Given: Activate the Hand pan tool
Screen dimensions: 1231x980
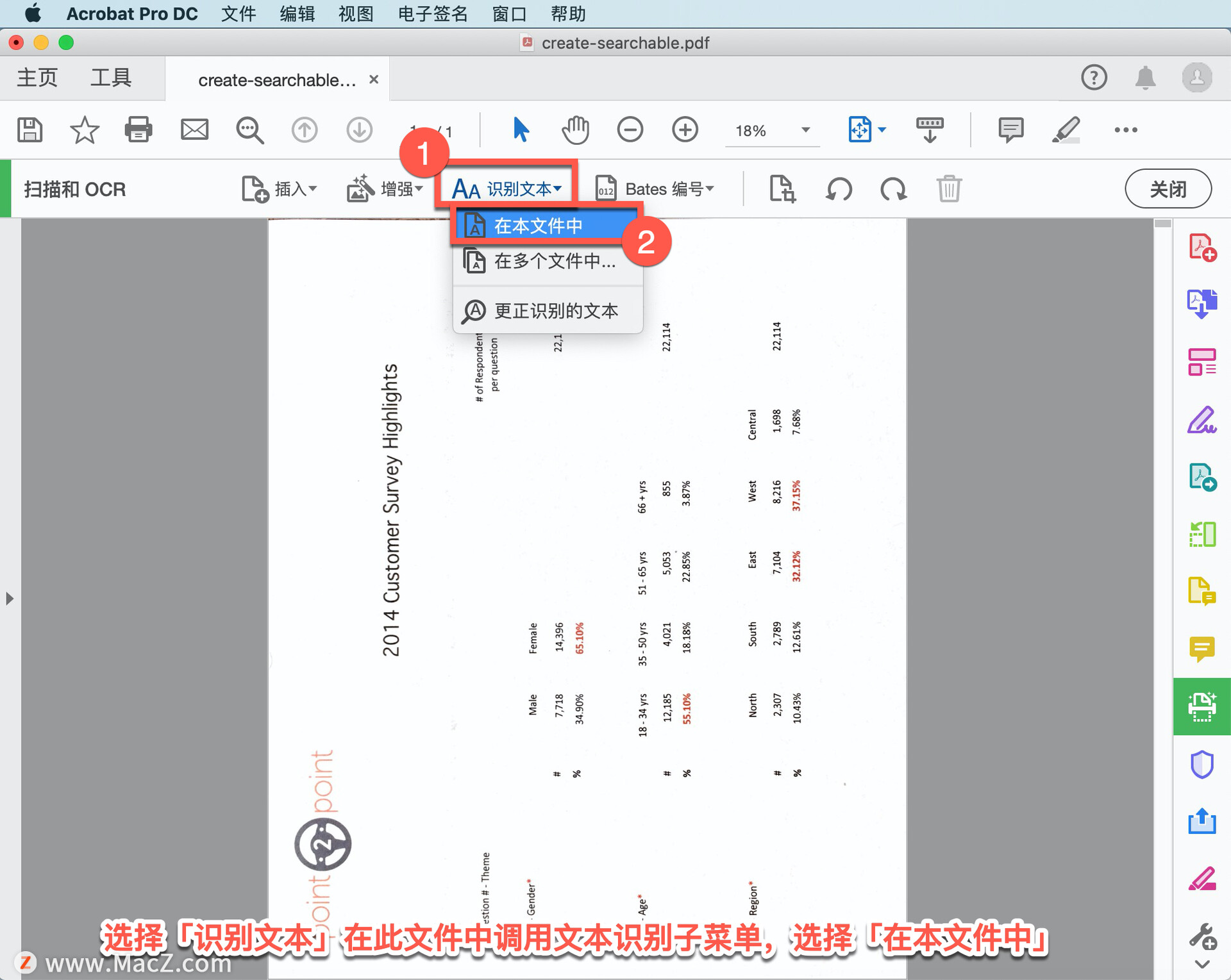Looking at the screenshot, I should click(575, 130).
